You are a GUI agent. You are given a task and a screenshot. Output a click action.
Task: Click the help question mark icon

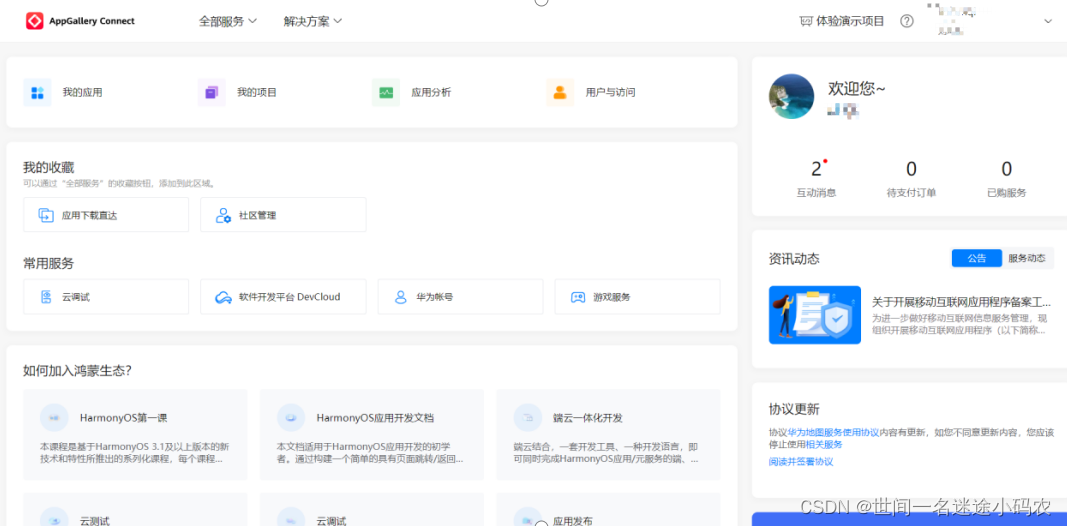pos(907,21)
